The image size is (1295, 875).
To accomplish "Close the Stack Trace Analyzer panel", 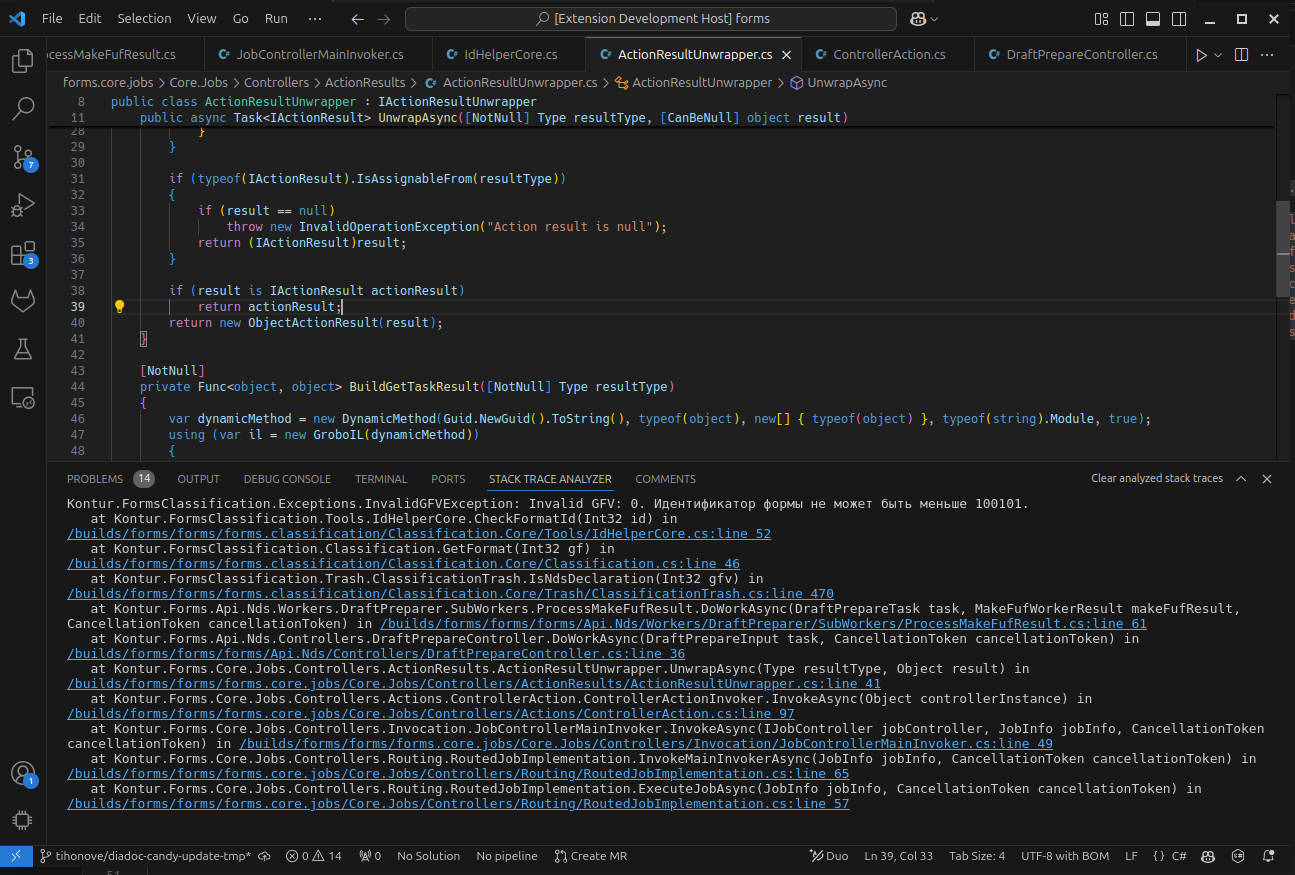I will [x=1267, y=479].
